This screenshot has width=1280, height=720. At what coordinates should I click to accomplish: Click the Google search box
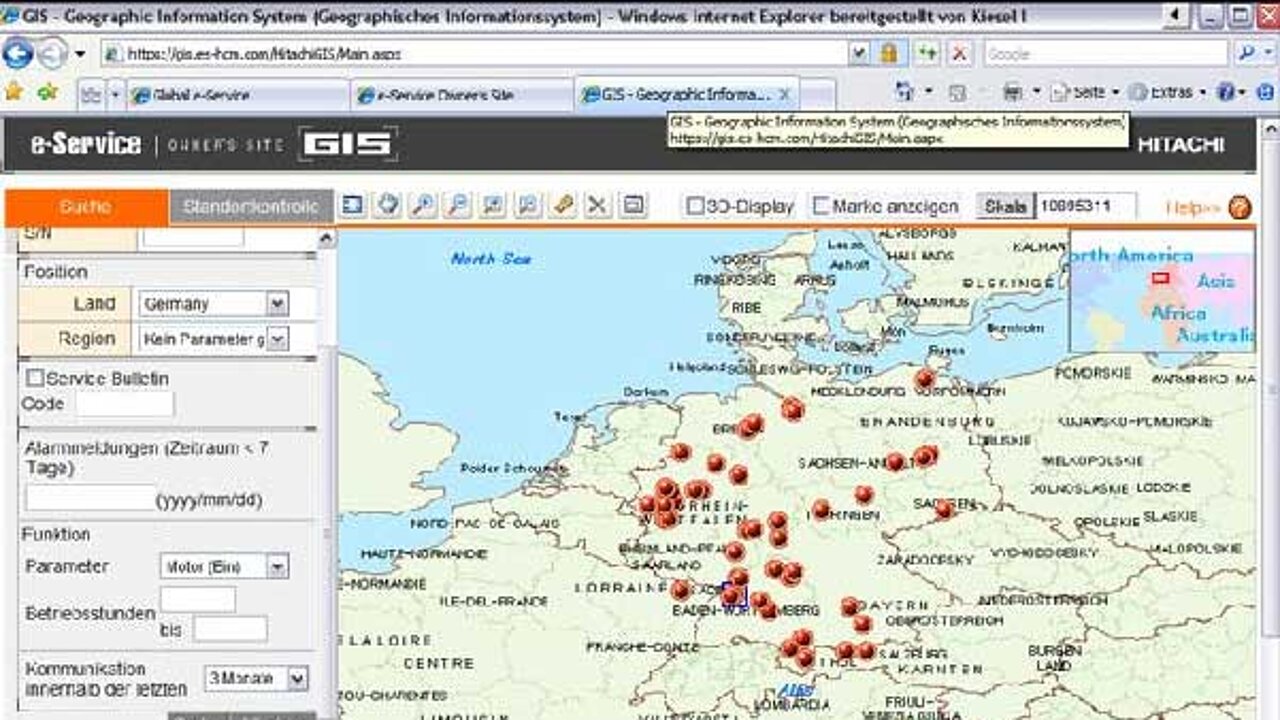tap(1106, 53)
